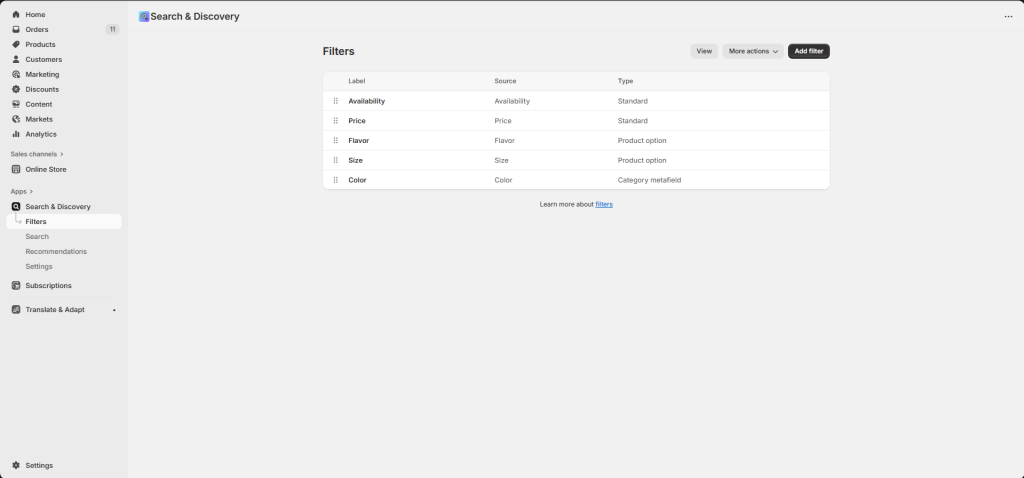Click the Products tag icon
Image resolution: width=1024 pixels, height=478 pixels.
pyautogui.click(x=16, y=45)
